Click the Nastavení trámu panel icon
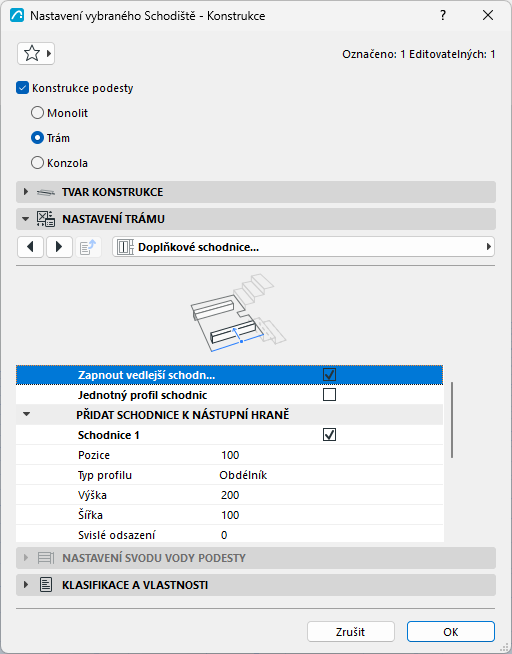The height and width of the screenshot is (654, 512). tap(45, 219)
